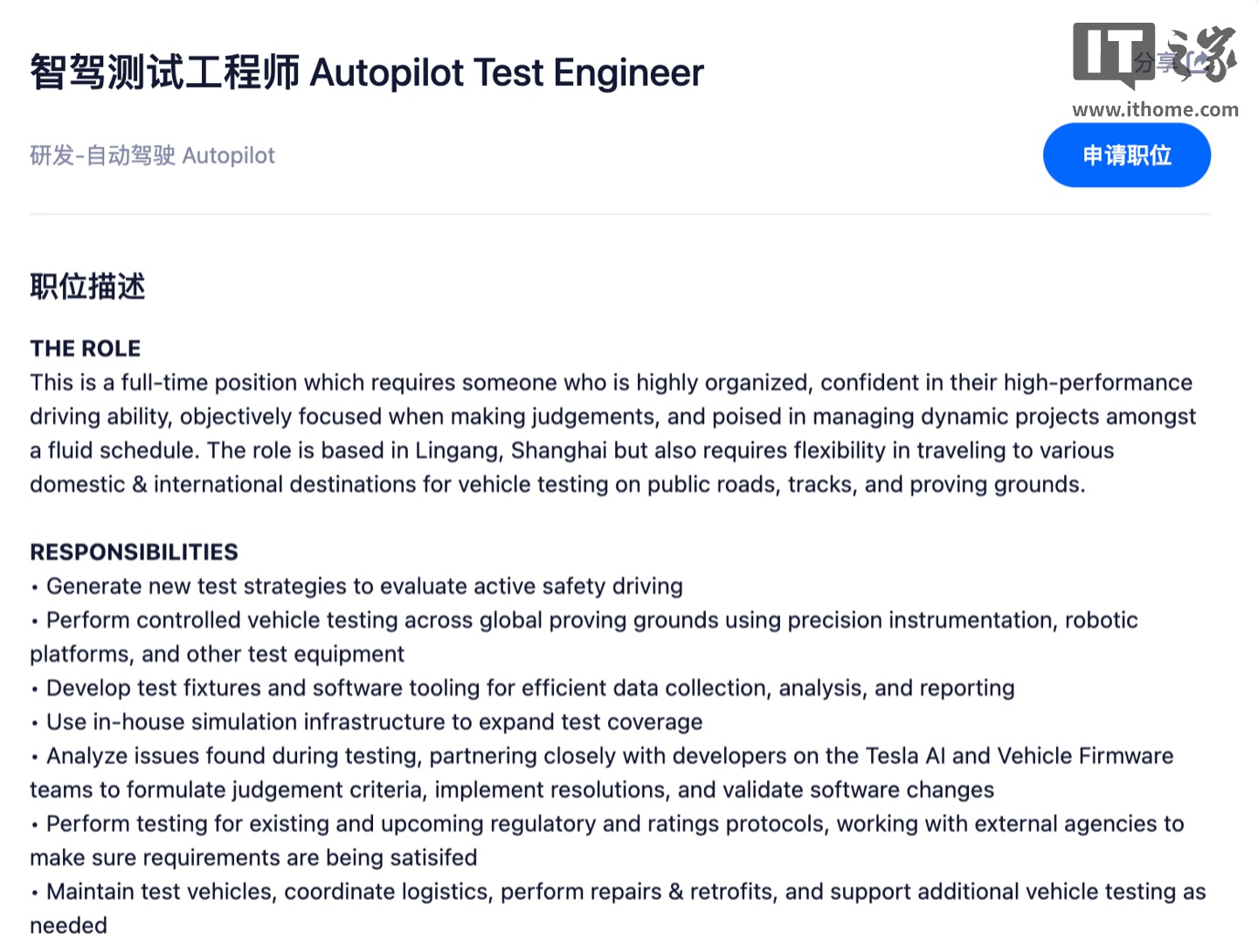Click the "Perform testing for existing" regulatory bullet
Image resolution: width=1258 pixels, height=952 pixels.
pyautogui.click(x=614, y=824)
